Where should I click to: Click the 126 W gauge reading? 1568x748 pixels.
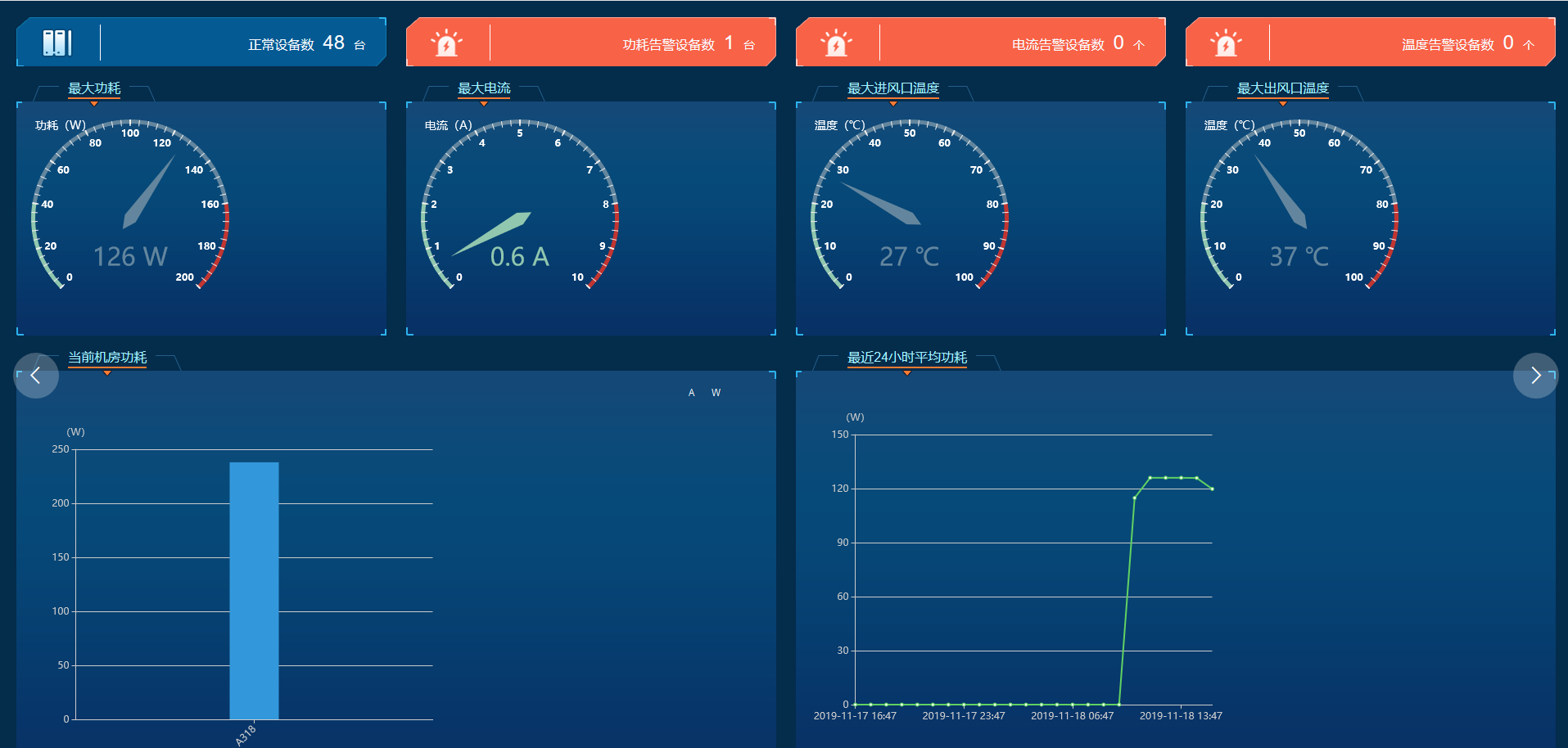tap(130, 257)
